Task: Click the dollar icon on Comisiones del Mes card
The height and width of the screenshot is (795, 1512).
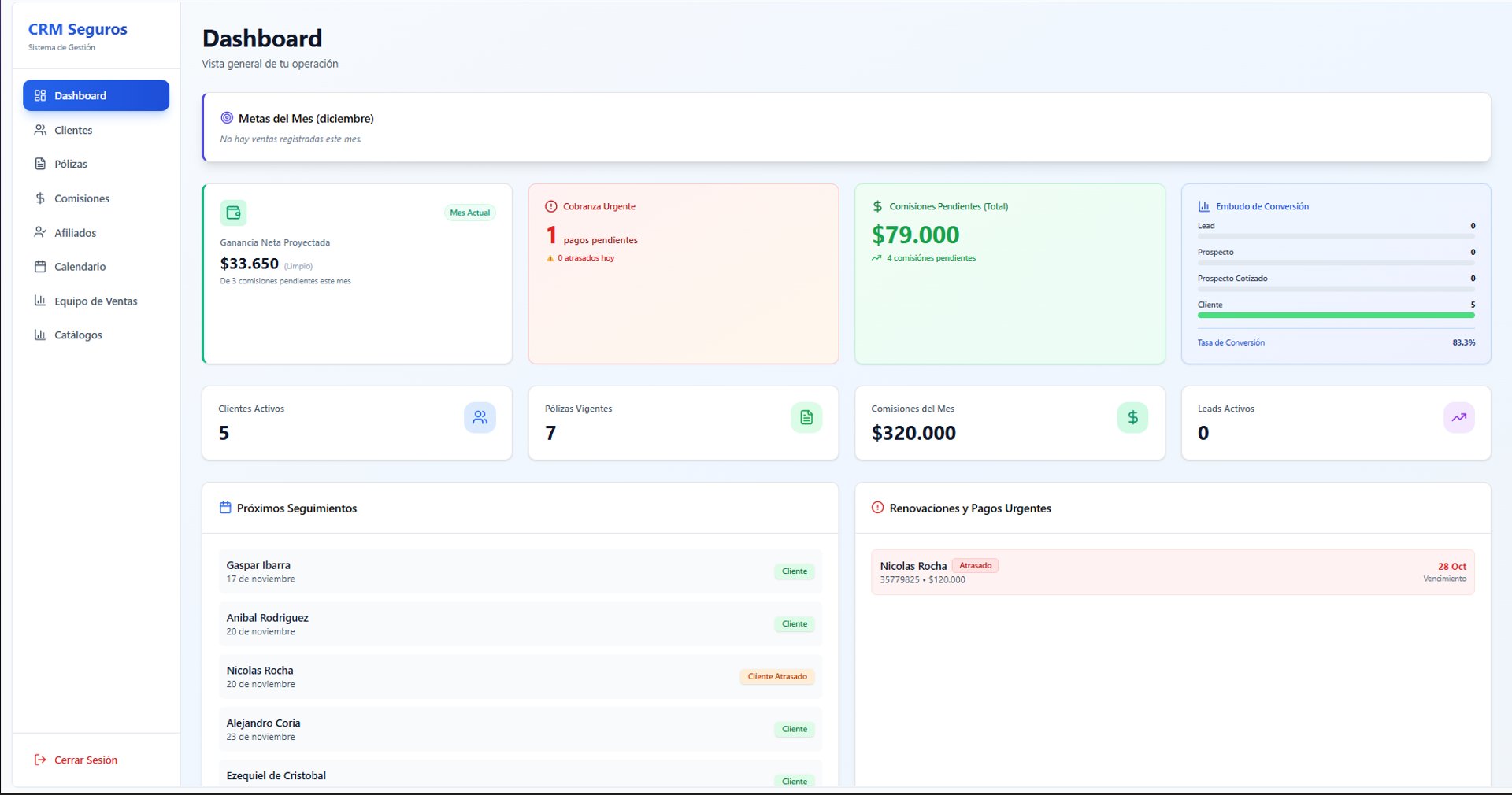Action: 1132,418
